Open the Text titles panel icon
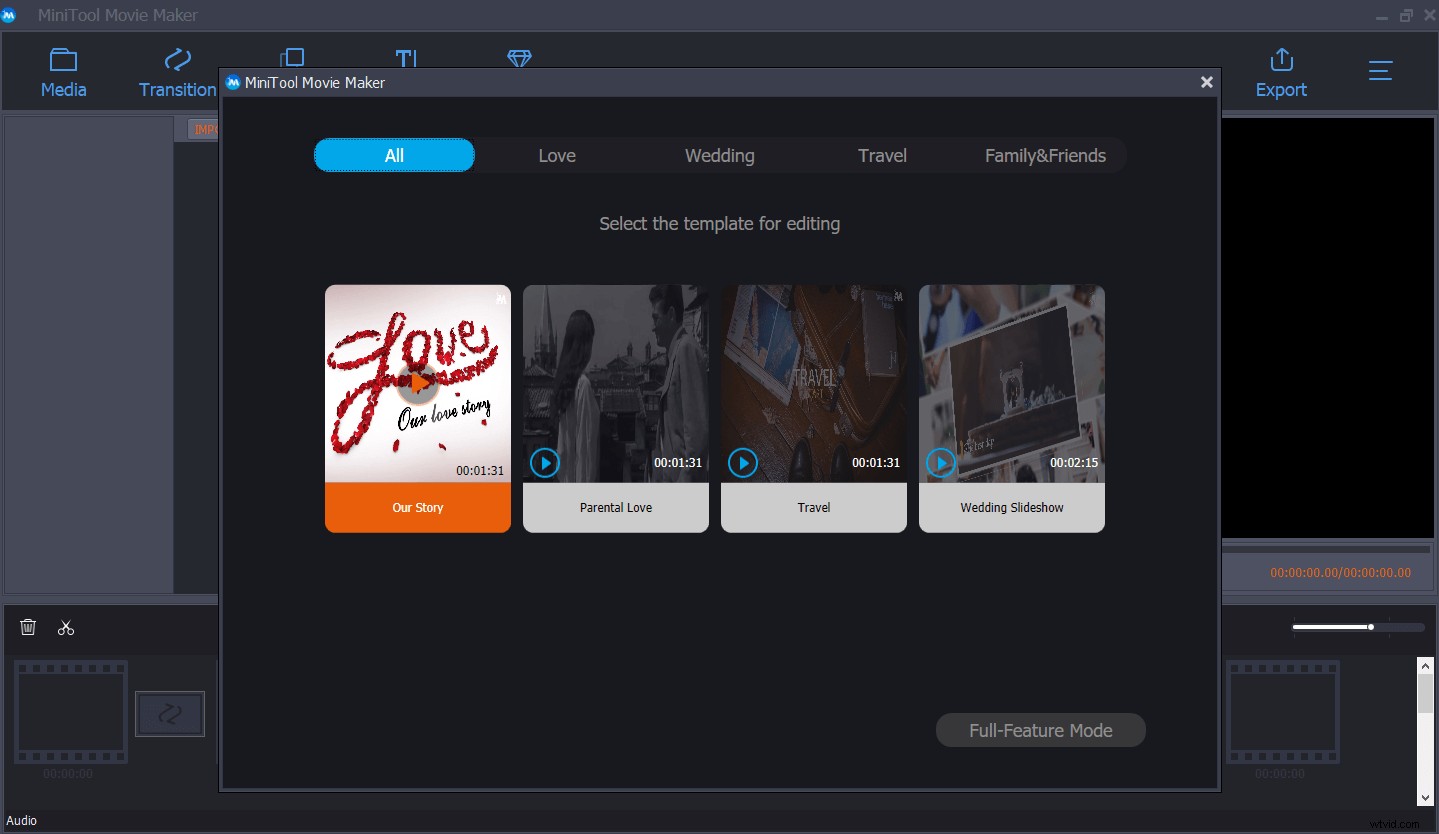The image size is (1439, 834). (x=406, y=60)
